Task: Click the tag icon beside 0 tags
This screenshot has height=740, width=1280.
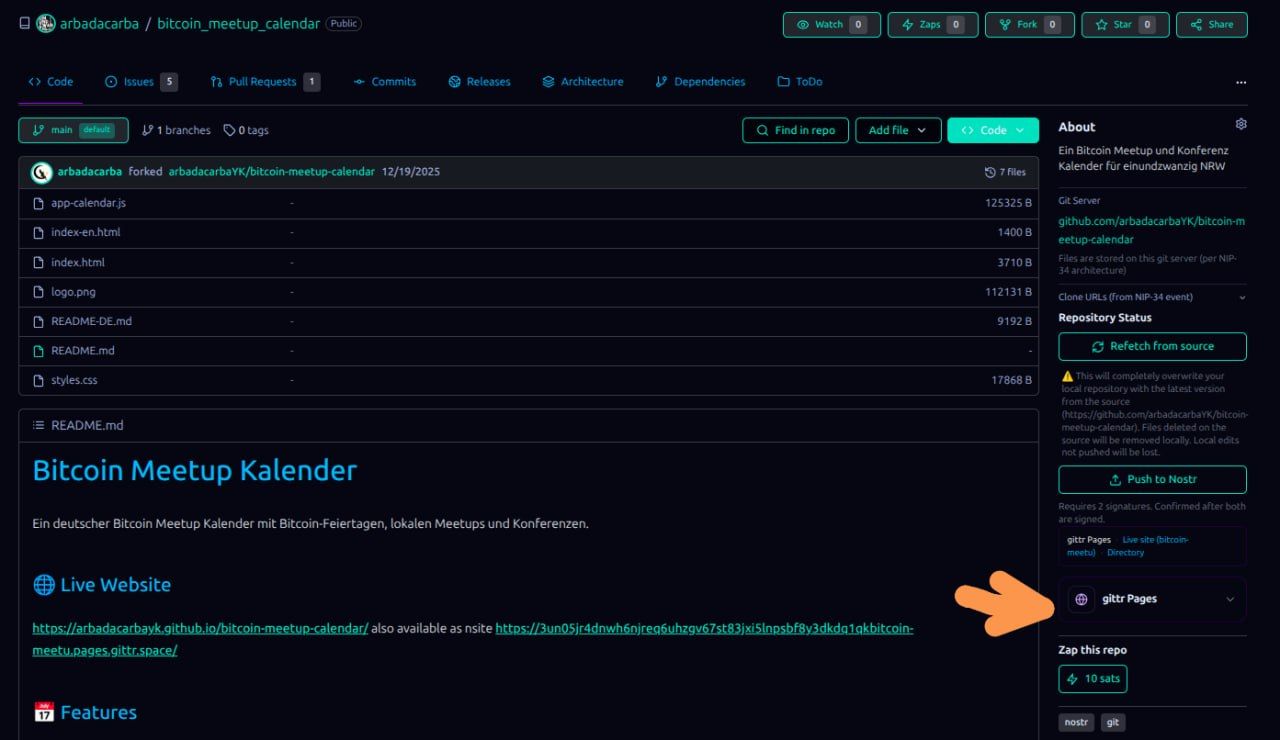Action: (229, 130)
